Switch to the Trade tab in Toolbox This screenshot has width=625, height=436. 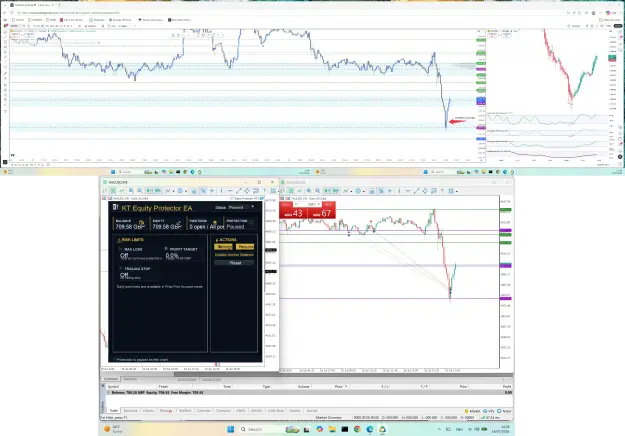click(114, 410)
